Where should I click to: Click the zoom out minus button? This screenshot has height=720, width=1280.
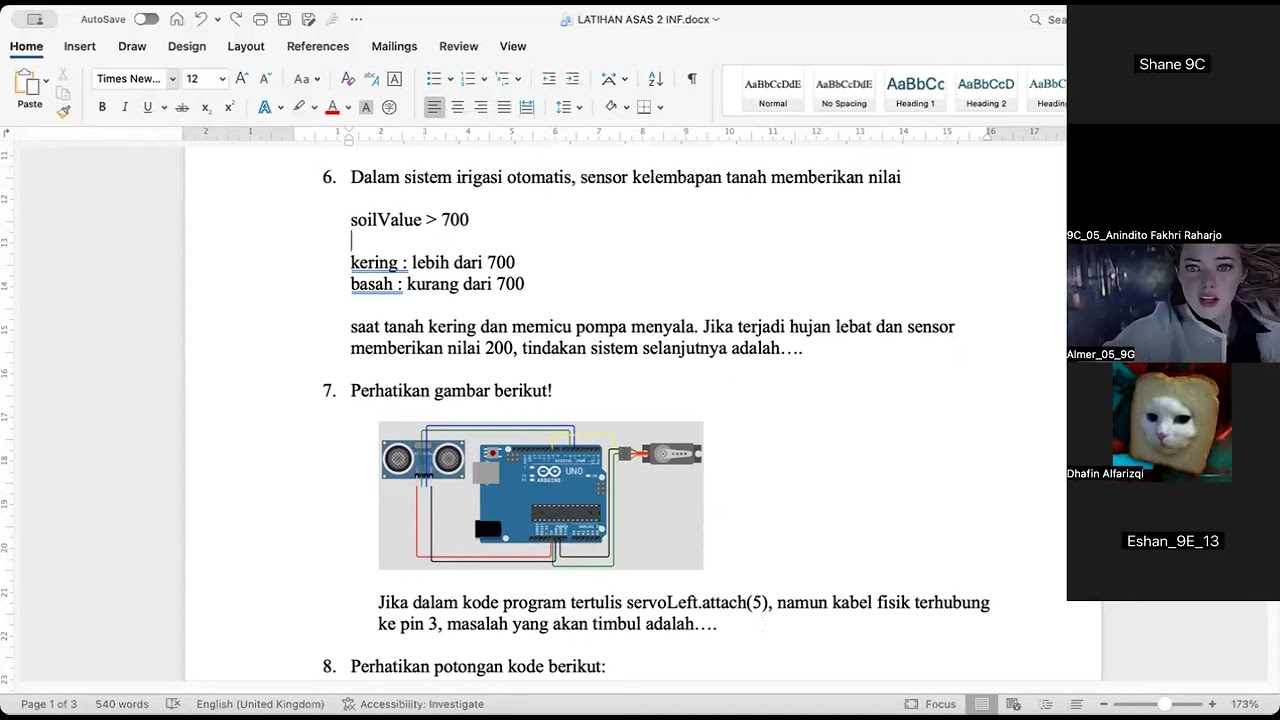pos(1104,704)
